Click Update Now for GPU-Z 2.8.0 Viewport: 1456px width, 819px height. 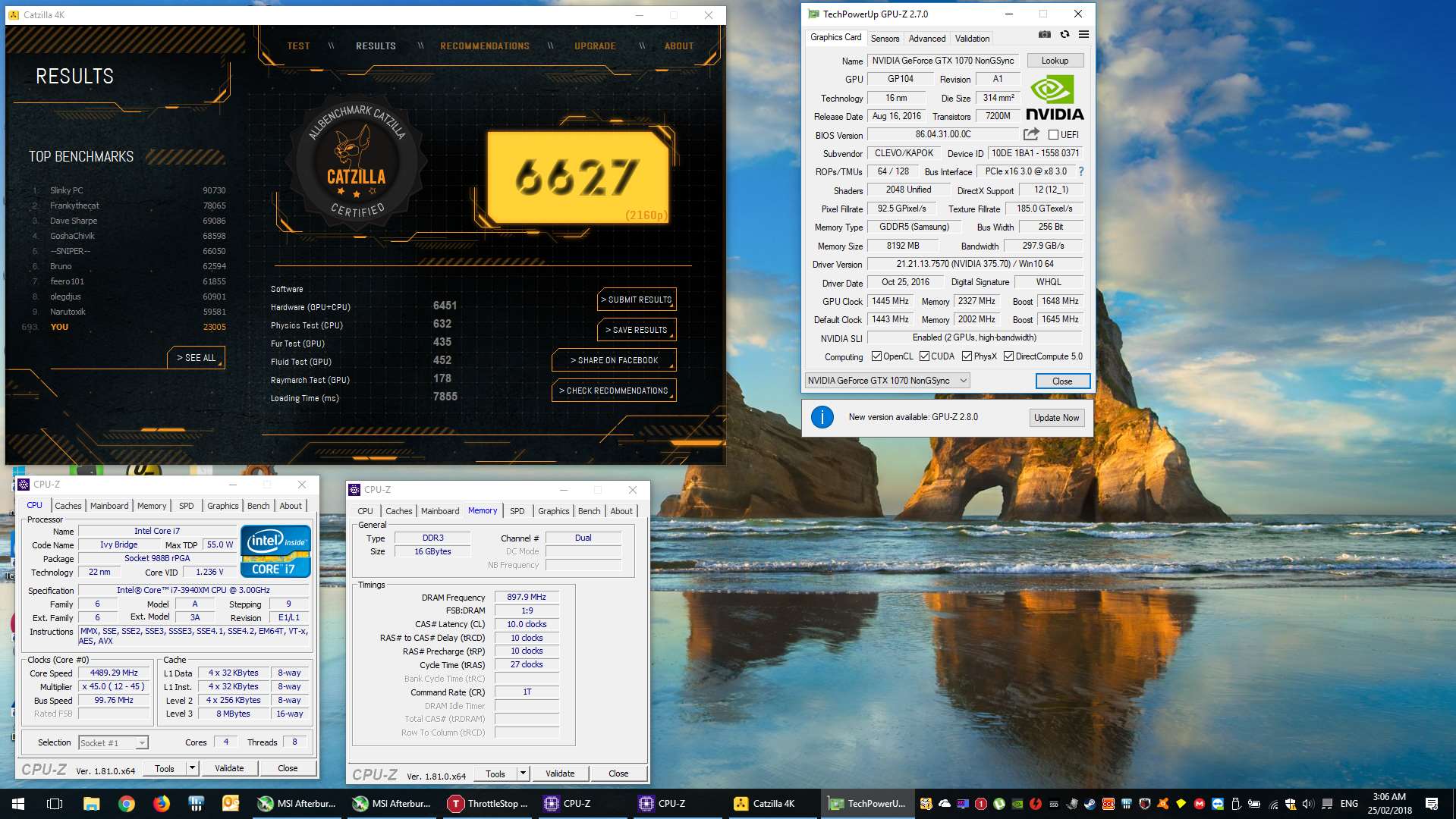1056,417
